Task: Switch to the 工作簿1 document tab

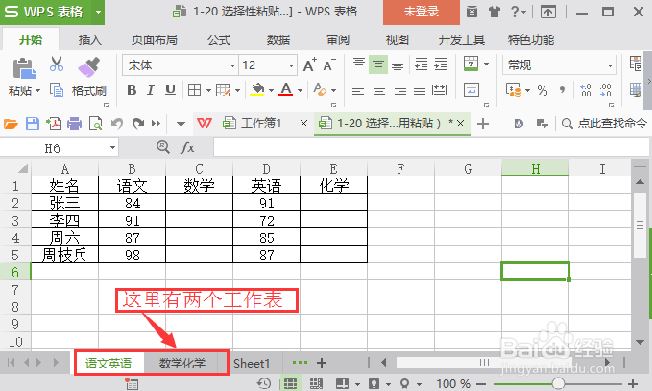Action: coord(261,123)
